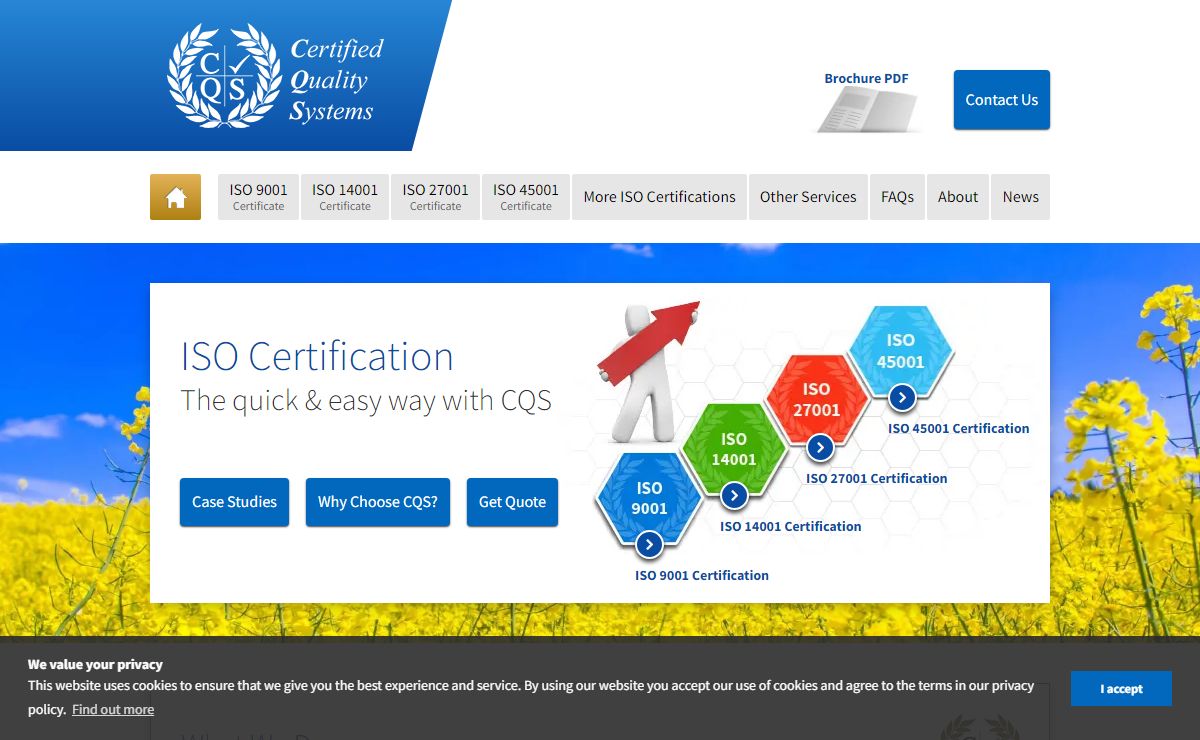1200x740 pixels.
Task: Click the Get Quote button
Action: click(x=512, y=502)
